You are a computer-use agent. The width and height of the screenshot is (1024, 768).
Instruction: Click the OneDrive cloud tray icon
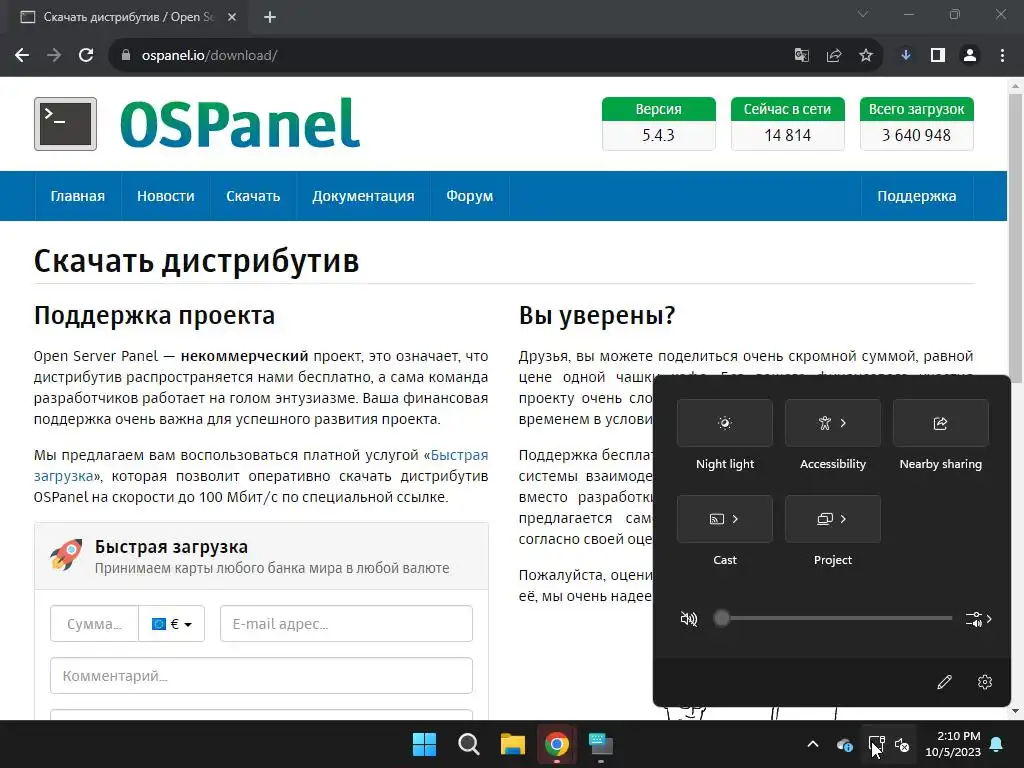[844, 744]
